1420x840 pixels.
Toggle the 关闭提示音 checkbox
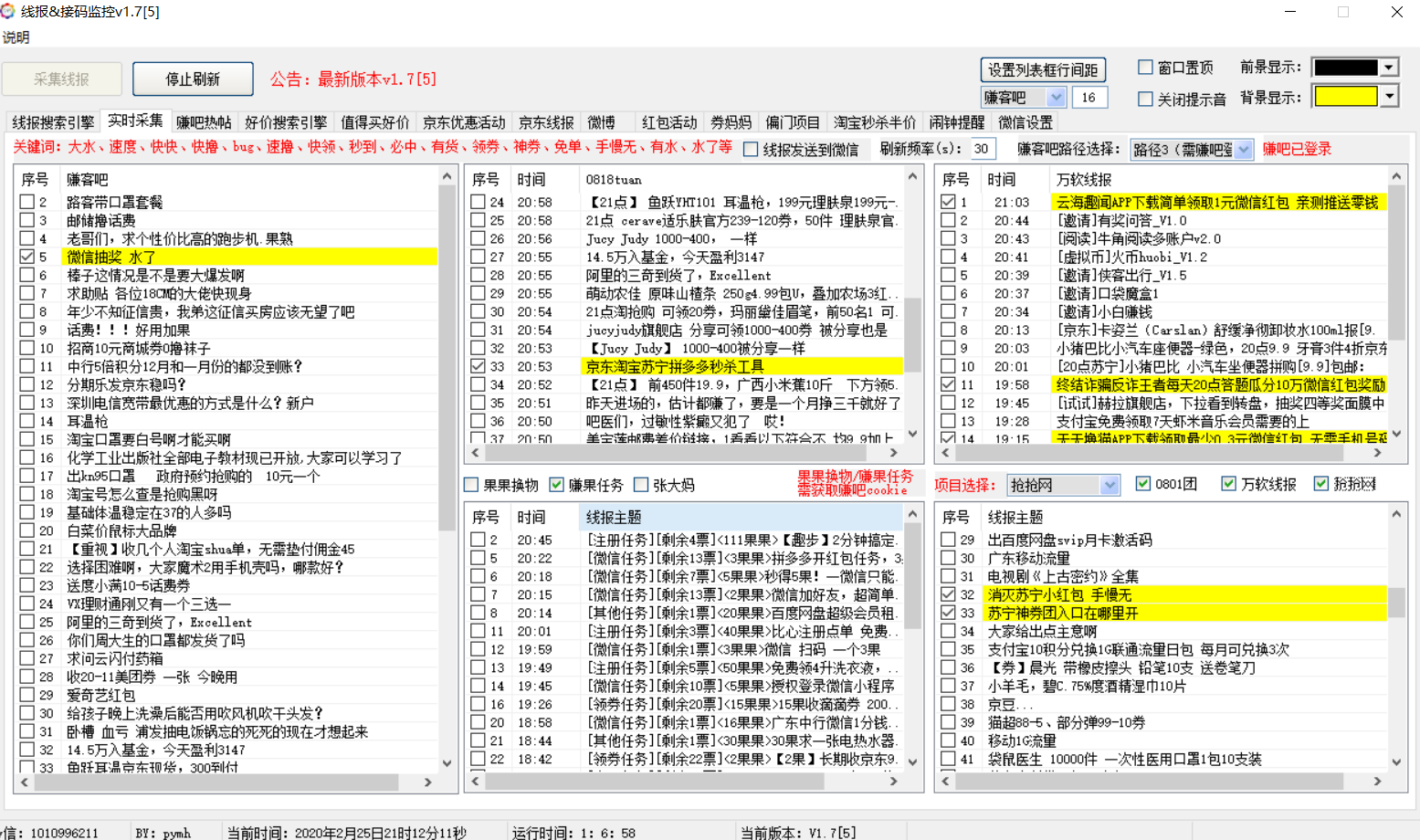(1145, 99)
